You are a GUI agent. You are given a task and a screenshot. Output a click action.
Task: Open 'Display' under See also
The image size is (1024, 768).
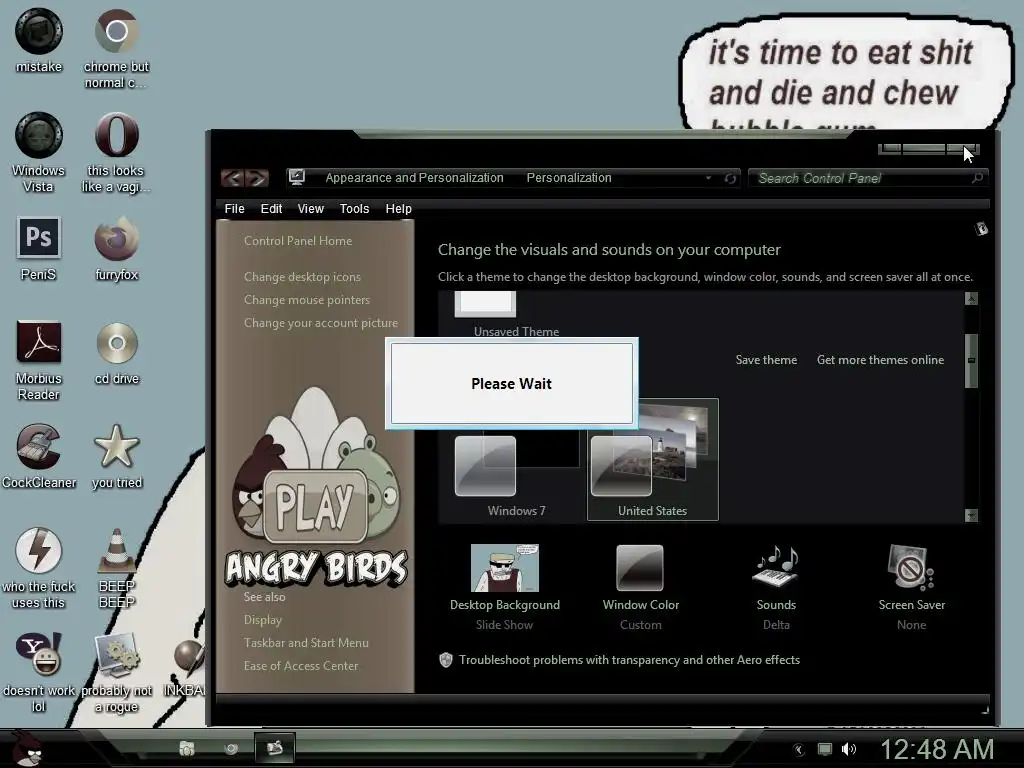[263, 620]
